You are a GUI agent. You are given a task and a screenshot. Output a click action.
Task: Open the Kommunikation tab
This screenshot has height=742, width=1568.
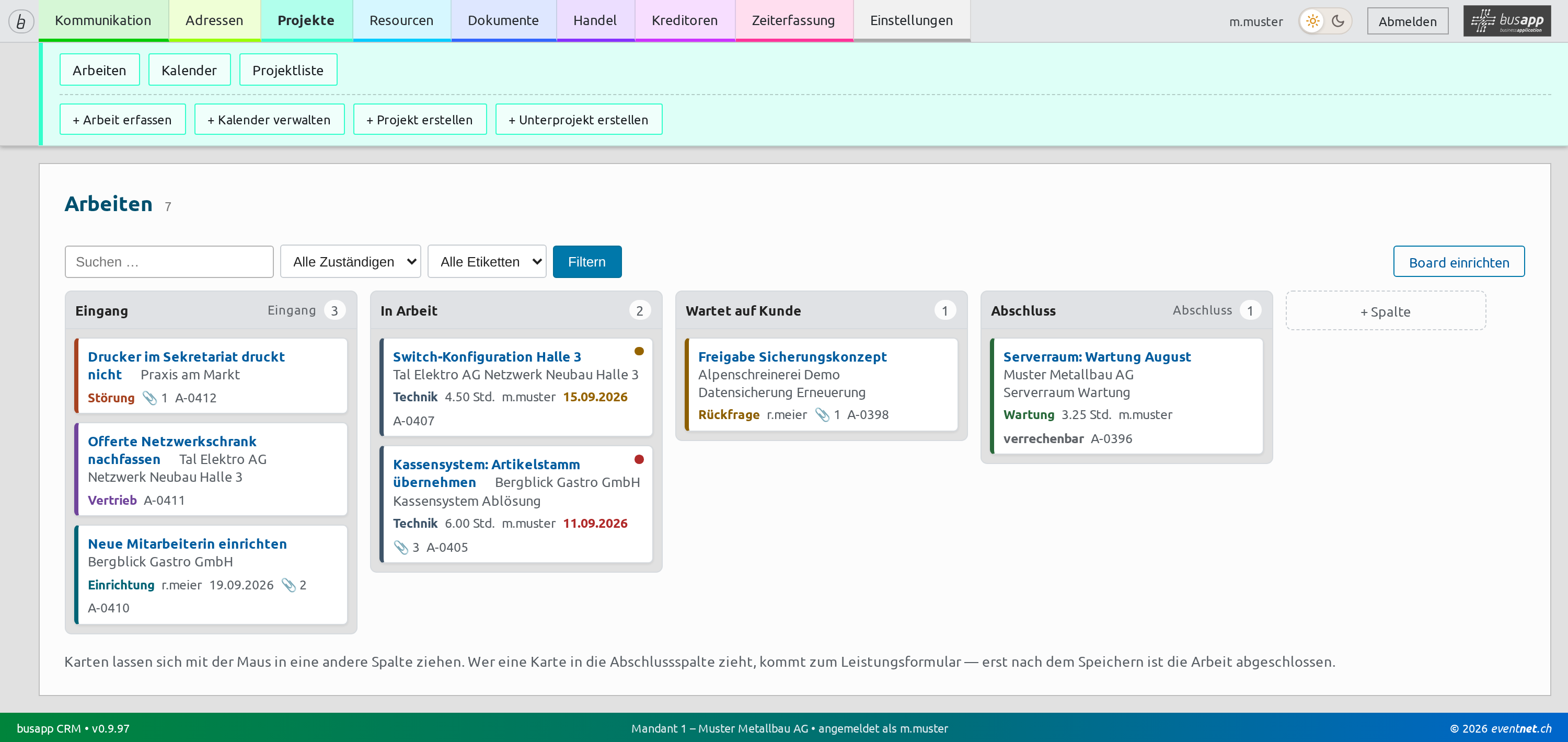coord(103,21)
